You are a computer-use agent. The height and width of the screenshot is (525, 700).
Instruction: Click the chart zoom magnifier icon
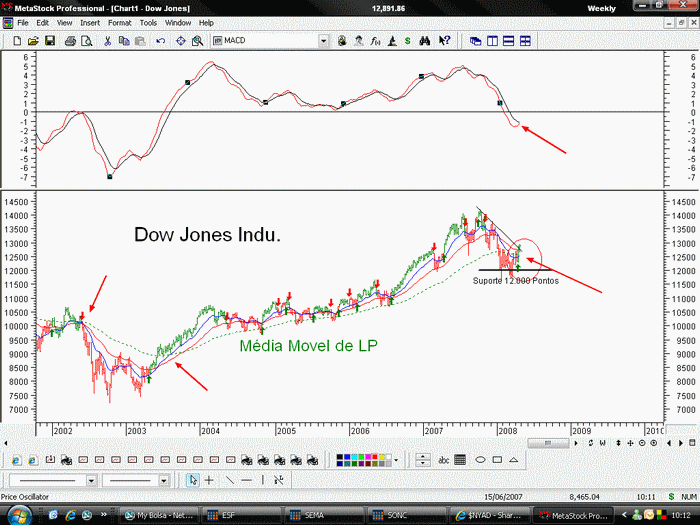pyautogui.click(x=197, y=41)
